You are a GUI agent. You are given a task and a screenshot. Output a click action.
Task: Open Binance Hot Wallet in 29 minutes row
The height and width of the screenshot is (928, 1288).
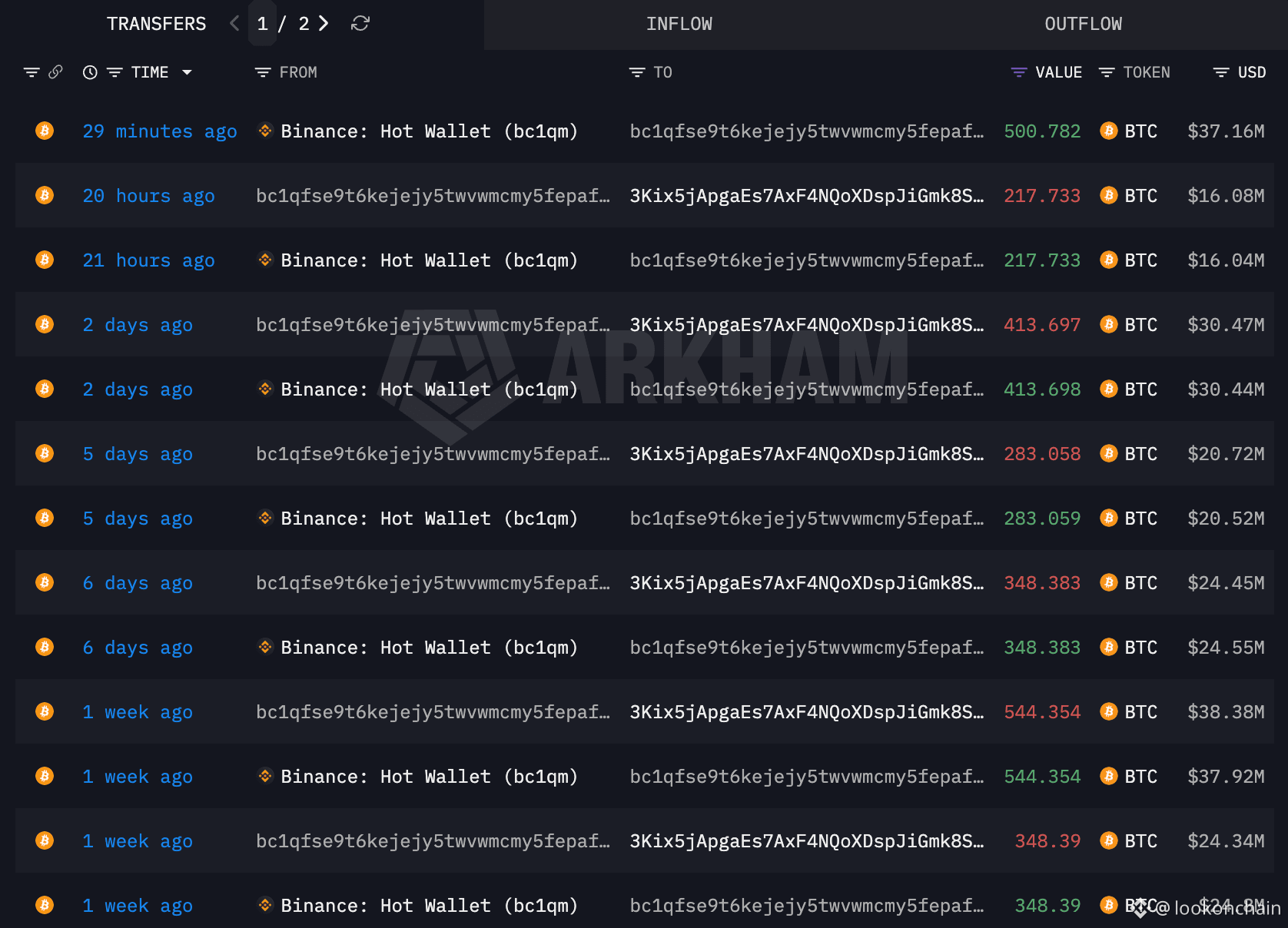[429, 131]
